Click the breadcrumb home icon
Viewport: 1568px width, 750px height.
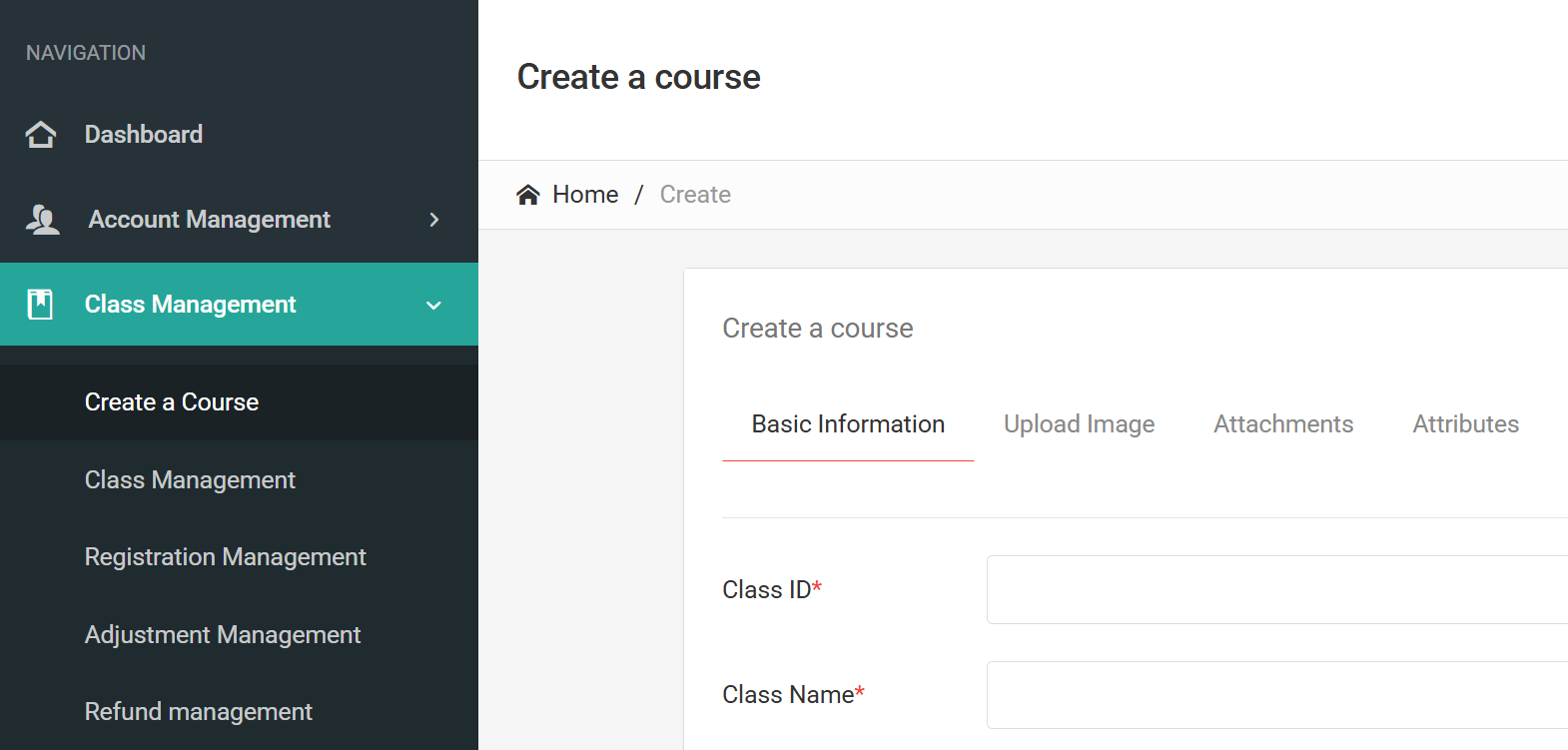coord(527,195)
